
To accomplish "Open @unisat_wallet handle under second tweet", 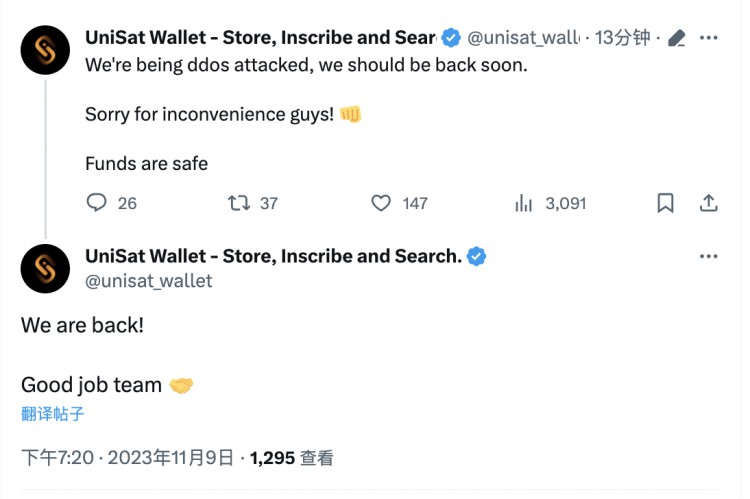I will click(148, 281).
